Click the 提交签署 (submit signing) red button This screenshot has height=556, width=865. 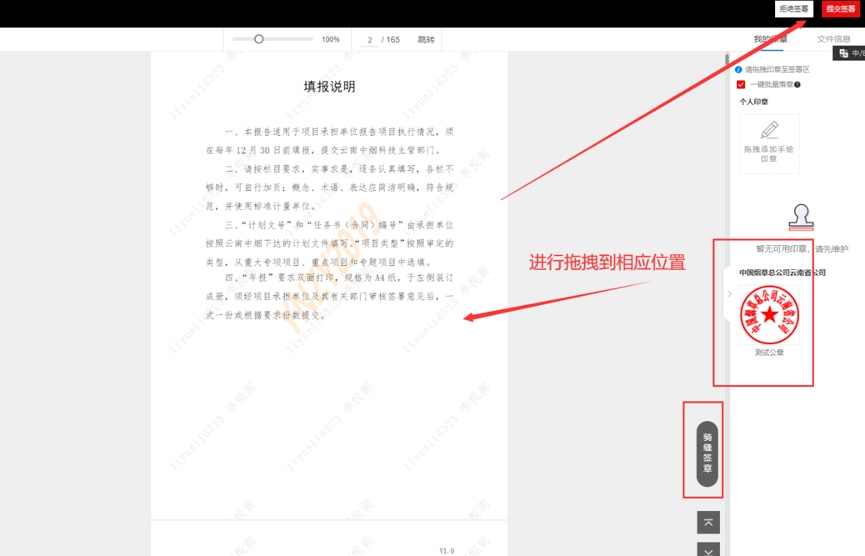[x=840, y=9]
